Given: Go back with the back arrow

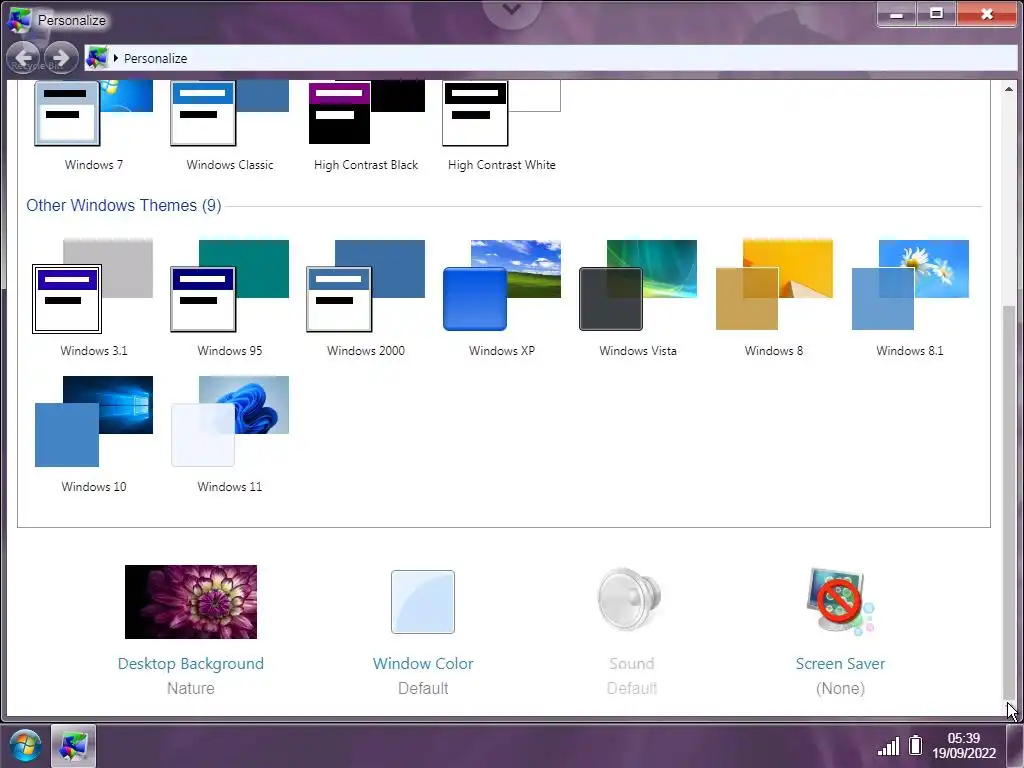Looking at the screenshot, I should tap(24, 58).
